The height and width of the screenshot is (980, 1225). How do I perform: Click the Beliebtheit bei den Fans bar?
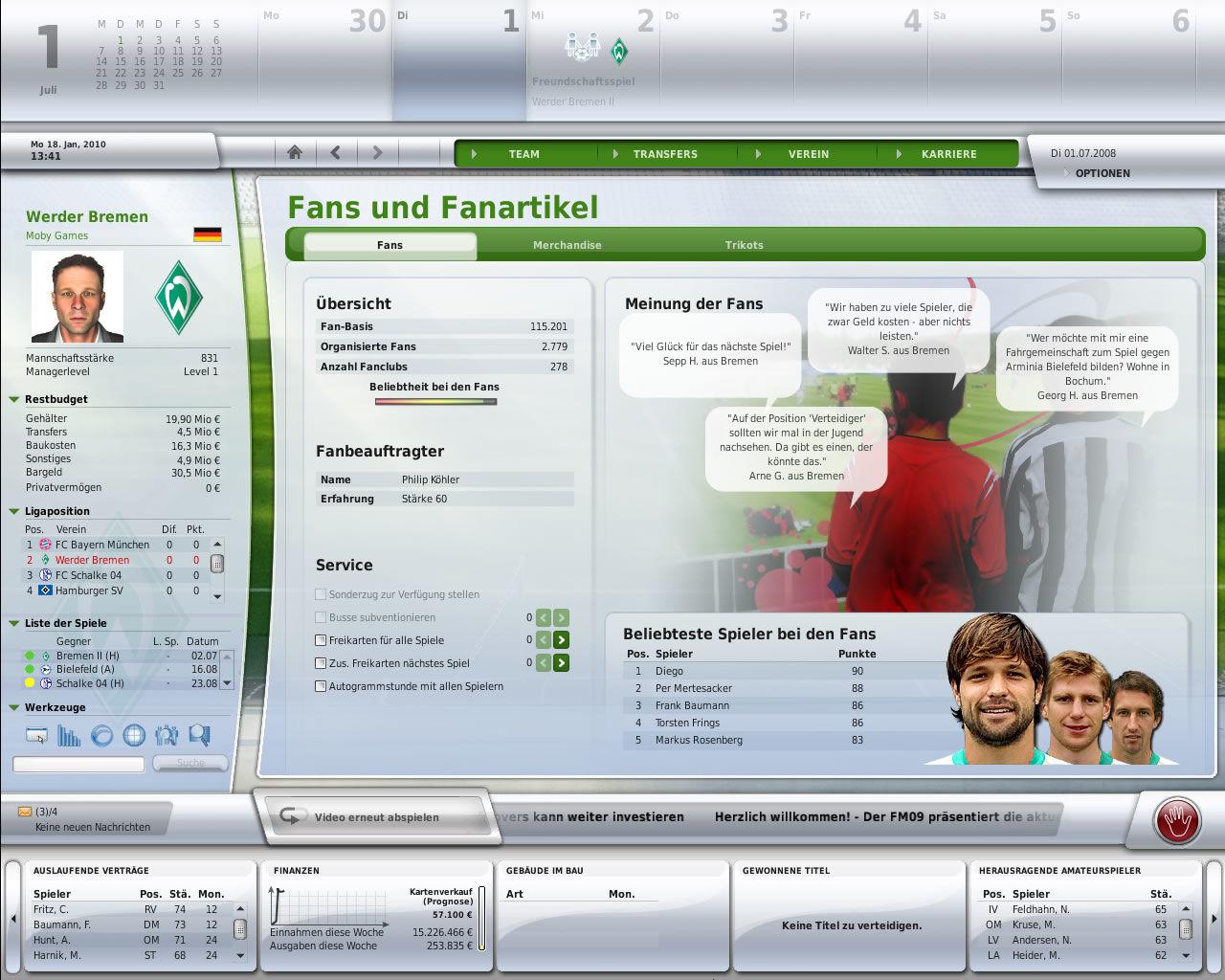tap(435, 402)
